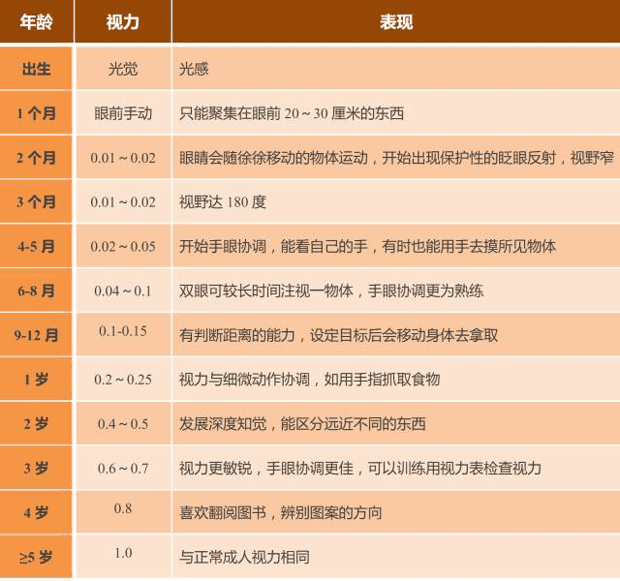
Task: Click text 只能聚集在眼前 20～30 厘米的东西
Action: 291,113
